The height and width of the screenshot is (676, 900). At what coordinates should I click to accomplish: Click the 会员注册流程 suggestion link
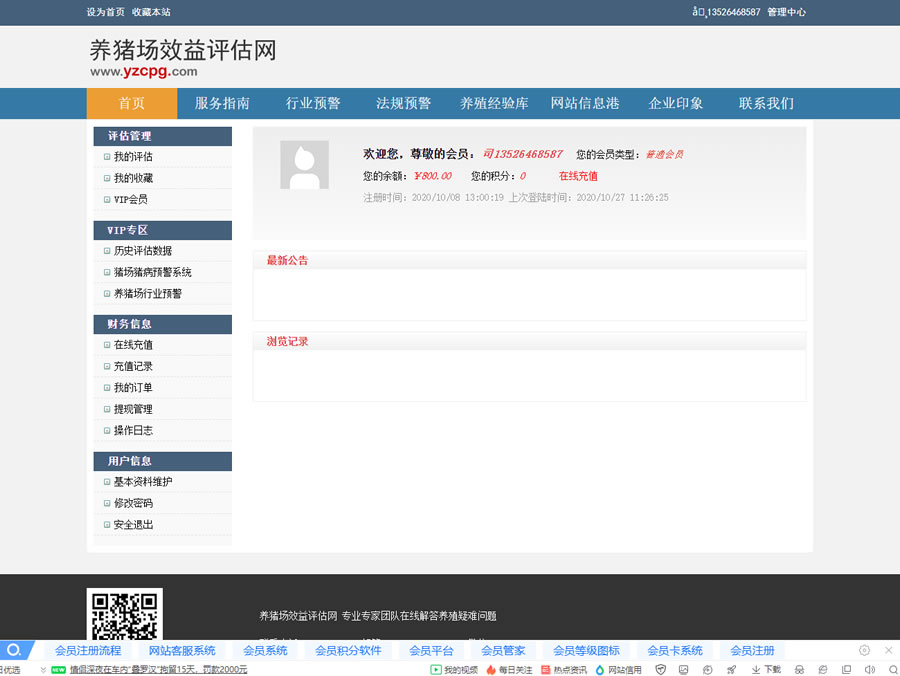88,651
